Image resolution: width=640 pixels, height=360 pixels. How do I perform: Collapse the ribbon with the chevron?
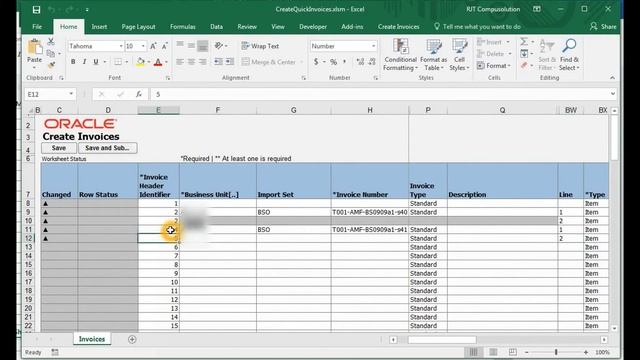coord(612,78)
